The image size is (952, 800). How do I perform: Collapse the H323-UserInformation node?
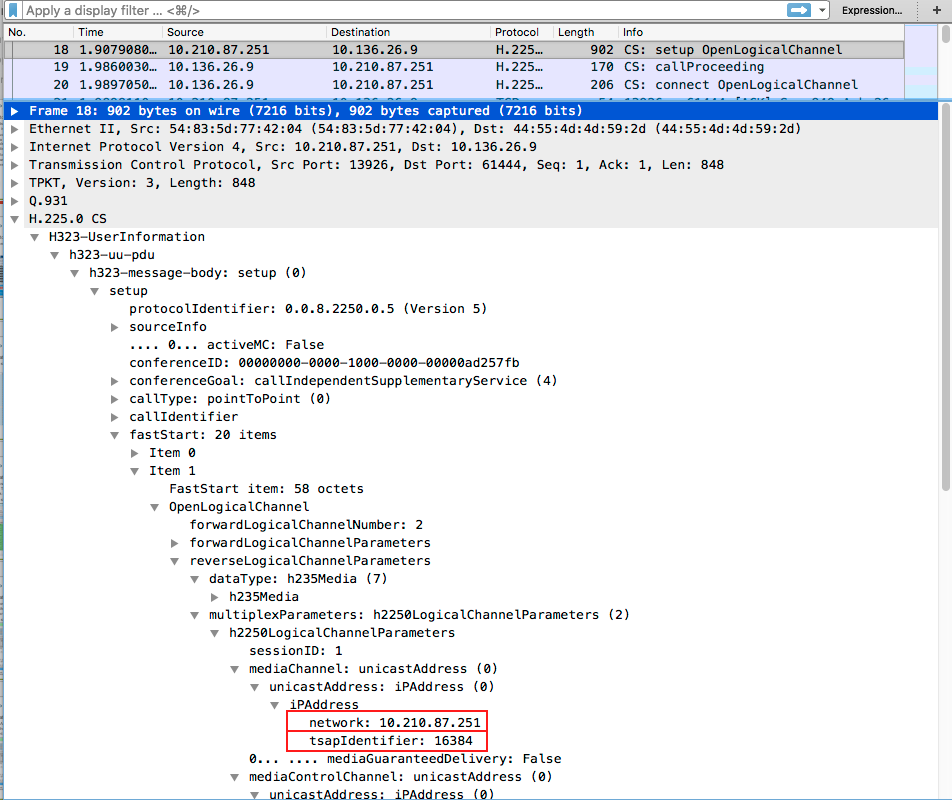point(35,237)
